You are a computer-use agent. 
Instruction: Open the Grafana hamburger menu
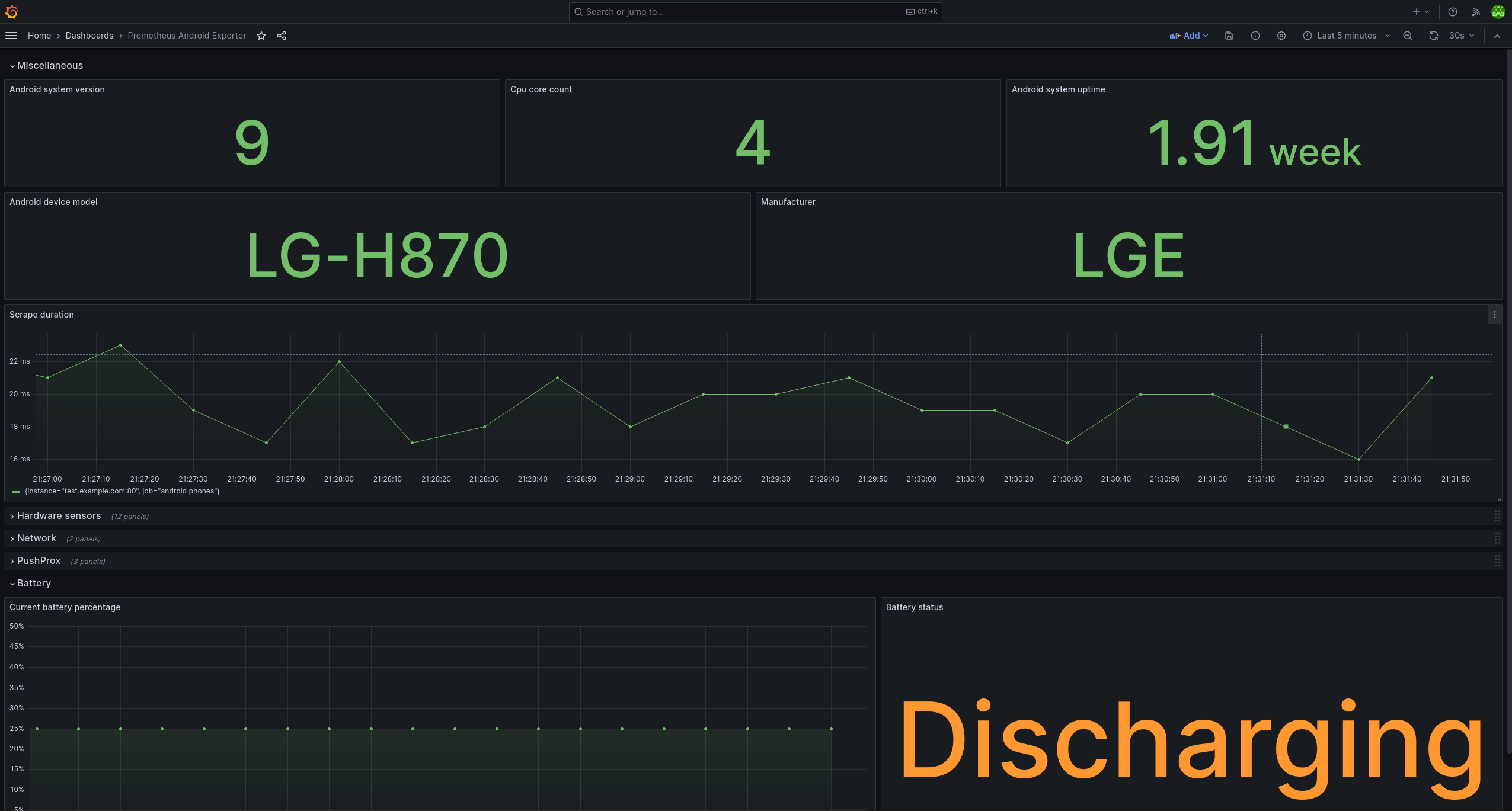coord(11,36)
